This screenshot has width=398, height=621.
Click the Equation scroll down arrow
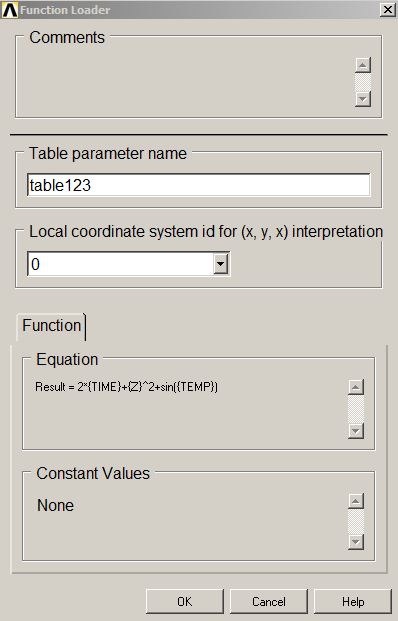point(356,431)
